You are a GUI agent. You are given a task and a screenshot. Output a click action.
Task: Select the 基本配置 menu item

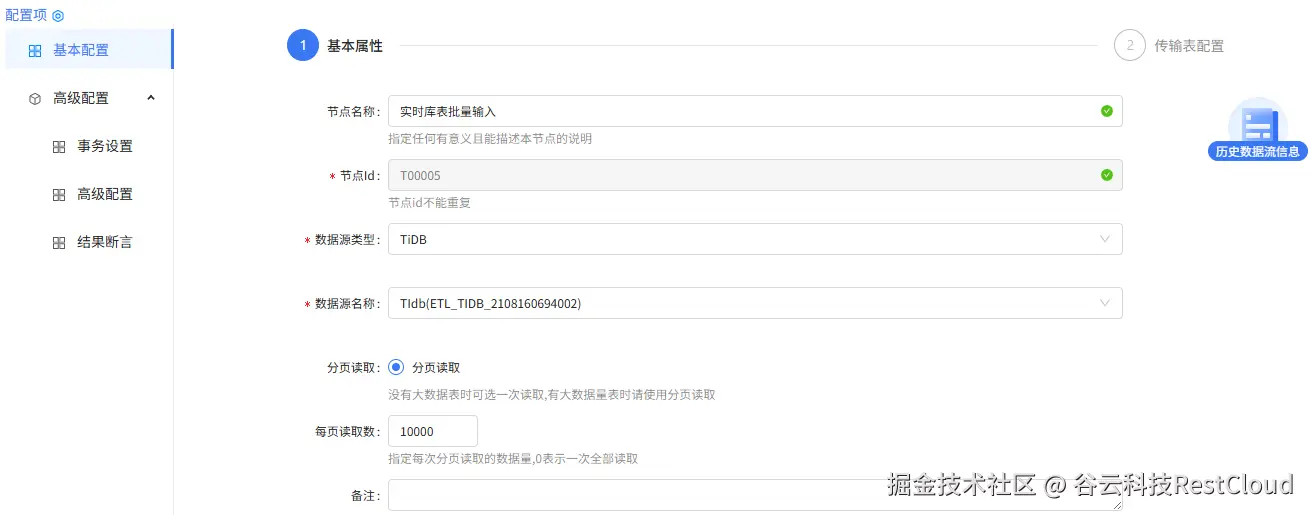[88, 50]
